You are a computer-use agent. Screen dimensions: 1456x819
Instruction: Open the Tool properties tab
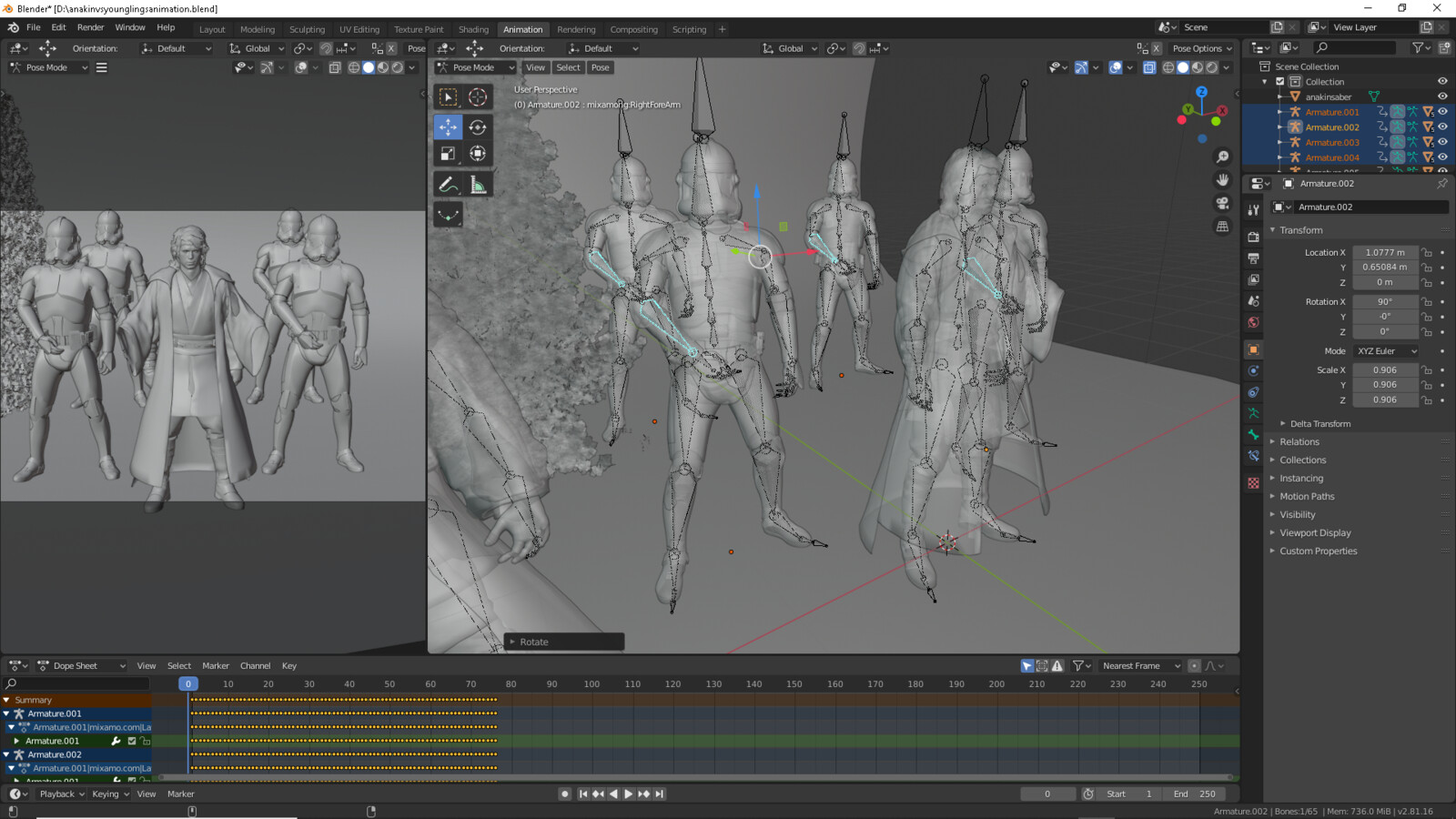click(1253, 209)
